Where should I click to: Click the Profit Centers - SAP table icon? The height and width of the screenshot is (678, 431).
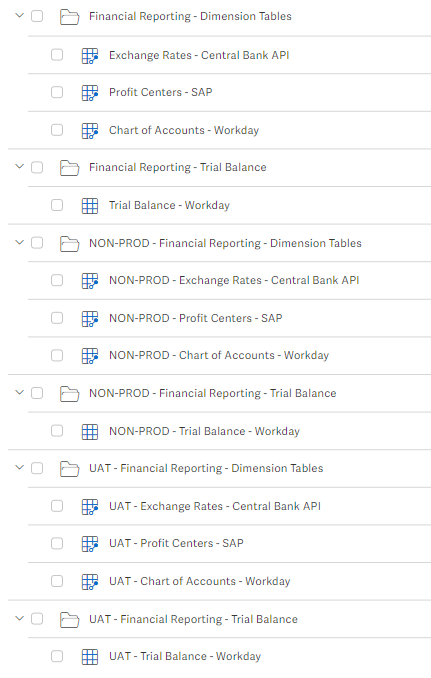click(90, 93)
